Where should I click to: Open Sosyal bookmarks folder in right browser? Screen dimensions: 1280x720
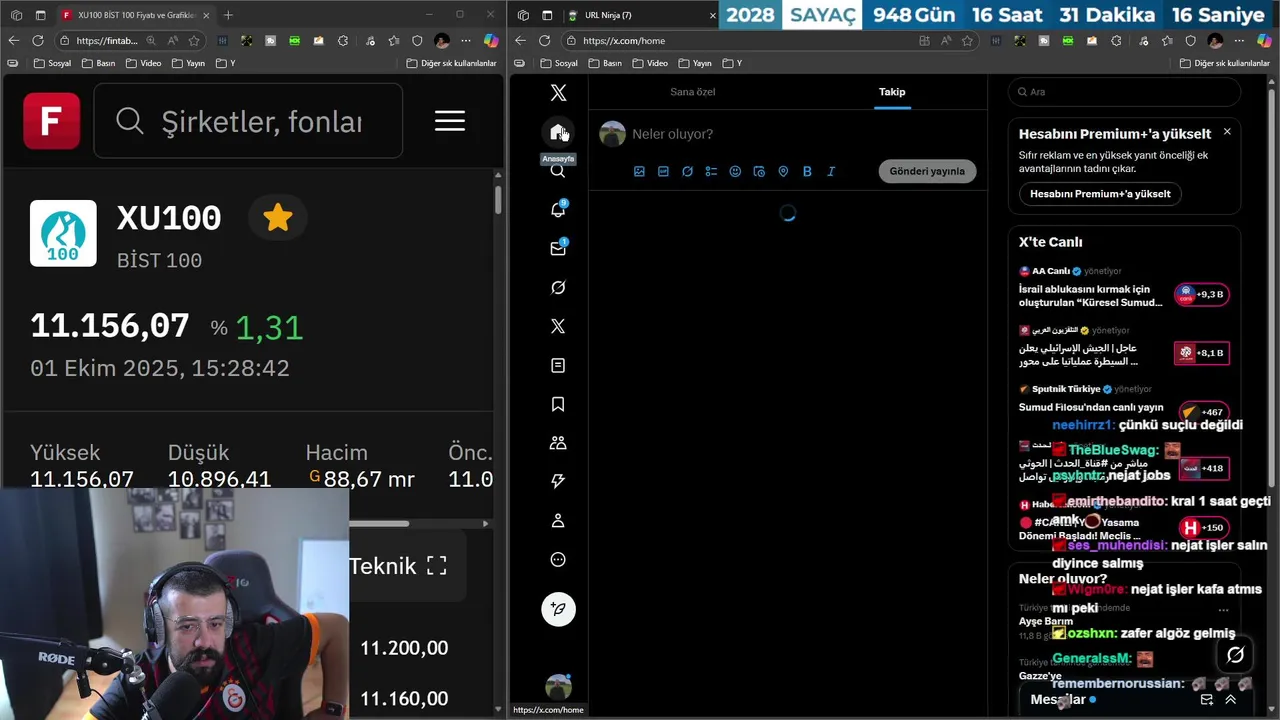coord(559,63)
